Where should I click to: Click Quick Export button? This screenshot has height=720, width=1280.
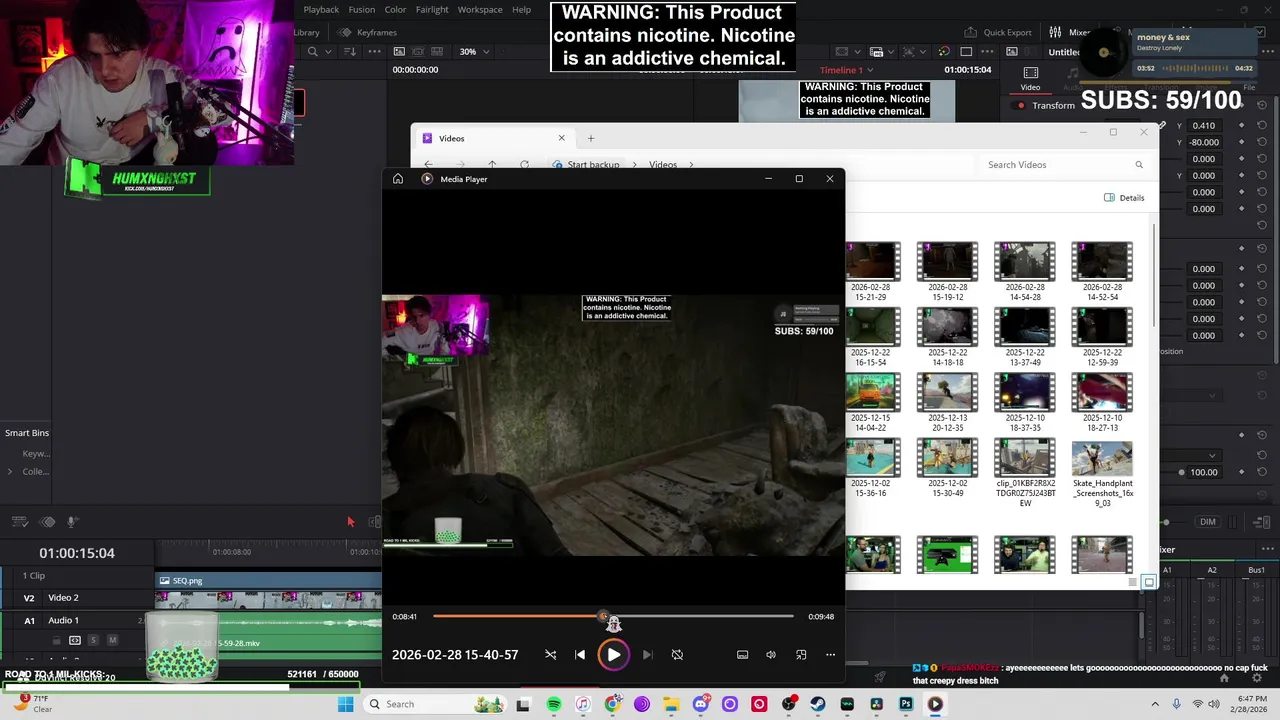pyautogui.click(x=998, y=32)
